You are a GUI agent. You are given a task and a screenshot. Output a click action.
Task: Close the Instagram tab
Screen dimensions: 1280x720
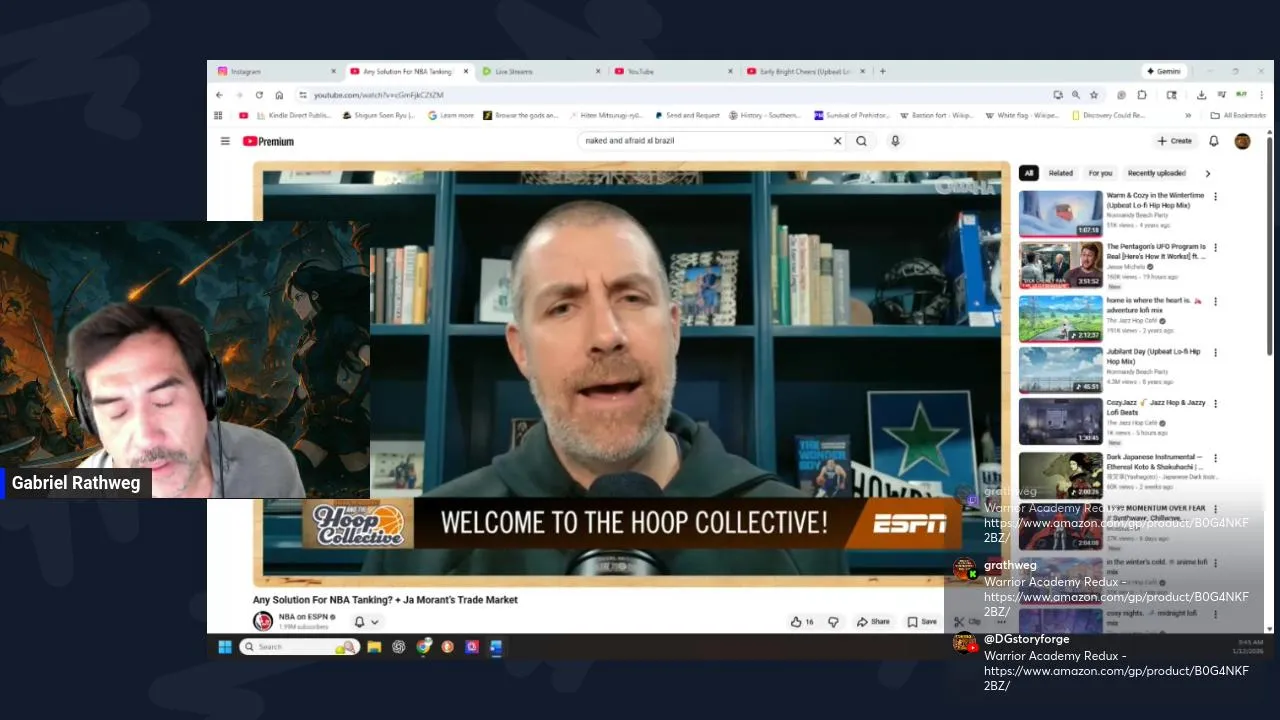point(334,71)
